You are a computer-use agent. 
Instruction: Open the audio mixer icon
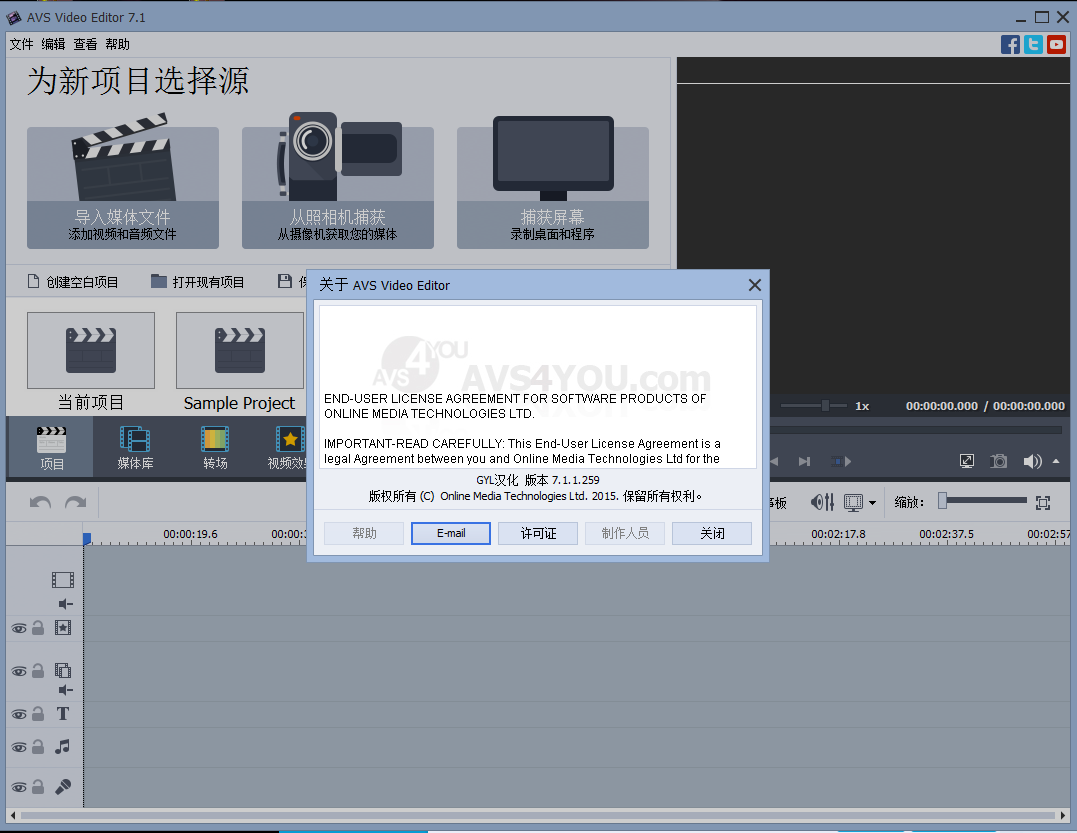[x=822, y=503]
